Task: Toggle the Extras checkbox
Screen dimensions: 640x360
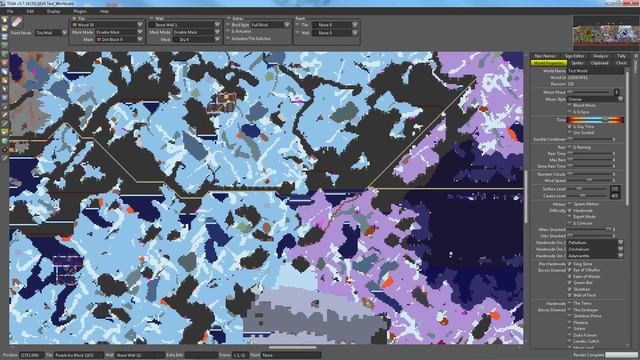Action: point(228,18)
